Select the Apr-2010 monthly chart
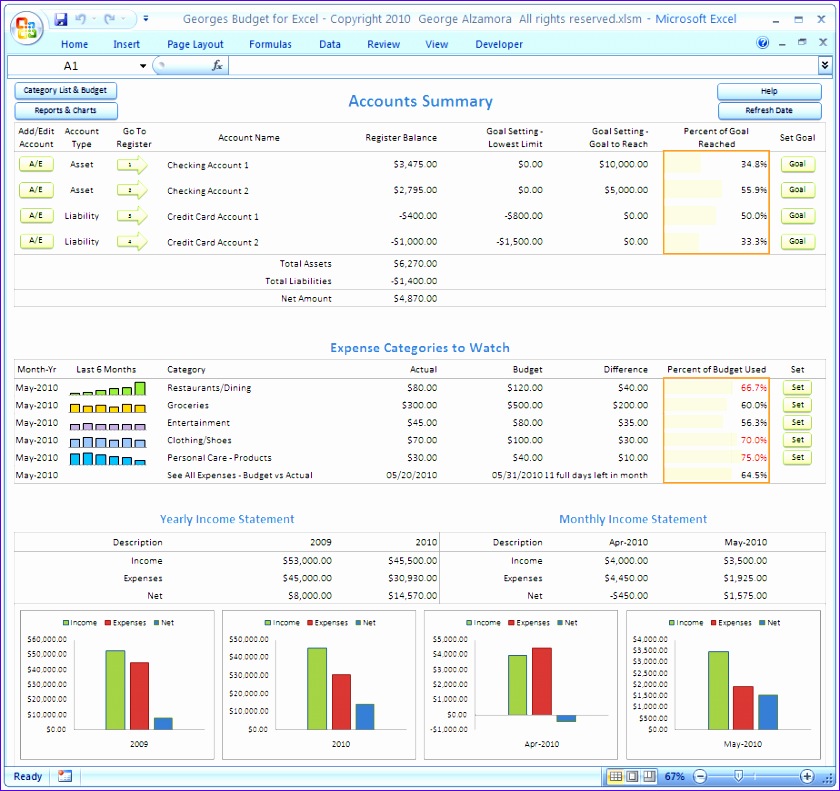This screenshot has height=791, width=840. [521, 684]
